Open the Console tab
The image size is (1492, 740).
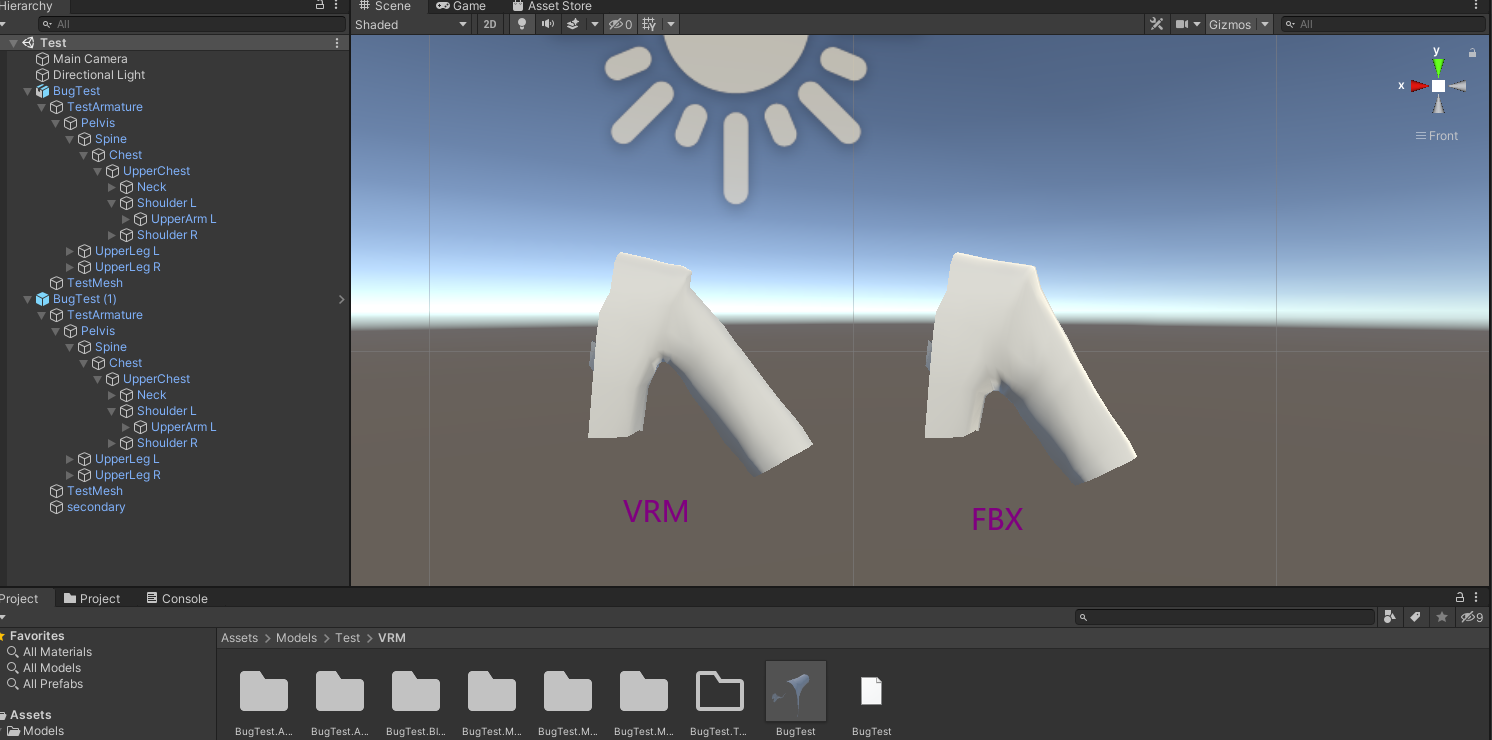176,598
